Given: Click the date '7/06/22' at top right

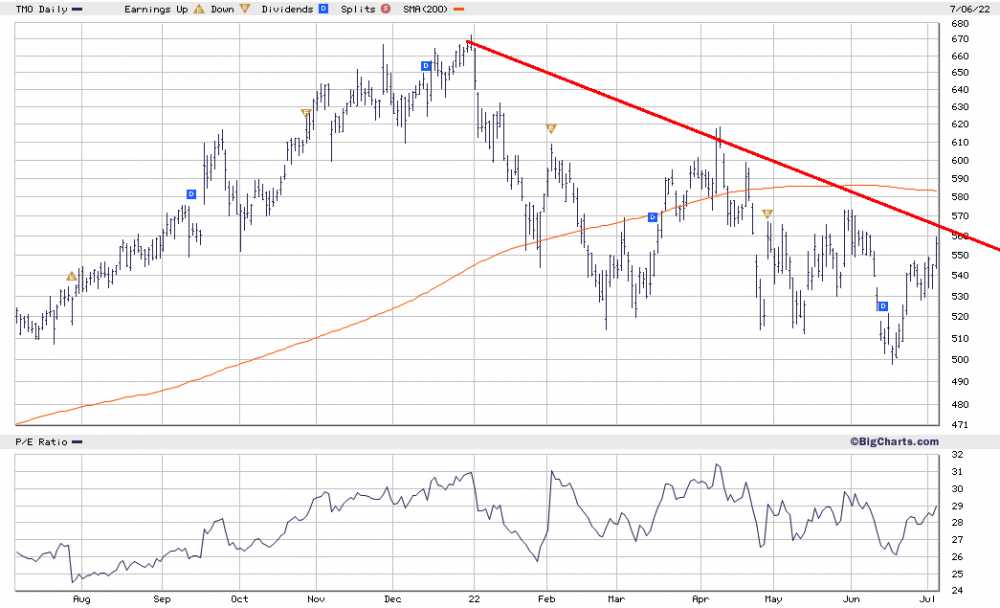Looking at the screenshot, I should click(x=969, y=9).
